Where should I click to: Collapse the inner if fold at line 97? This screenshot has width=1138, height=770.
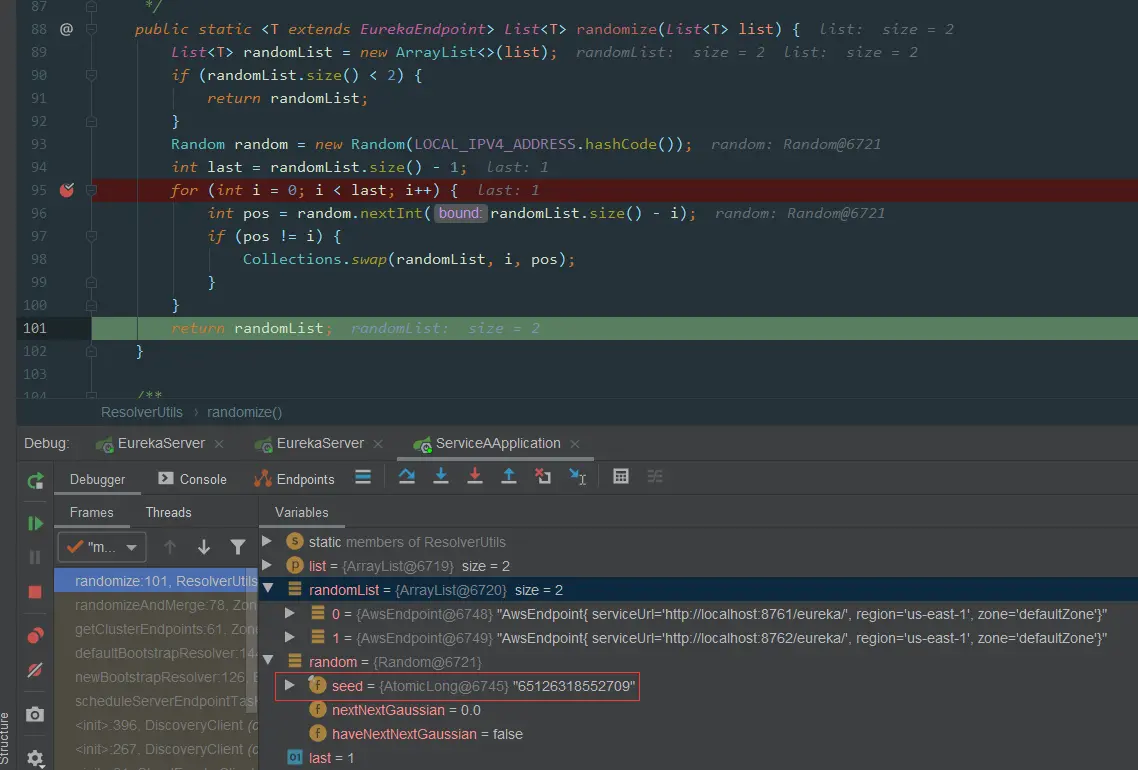[91, 236]
